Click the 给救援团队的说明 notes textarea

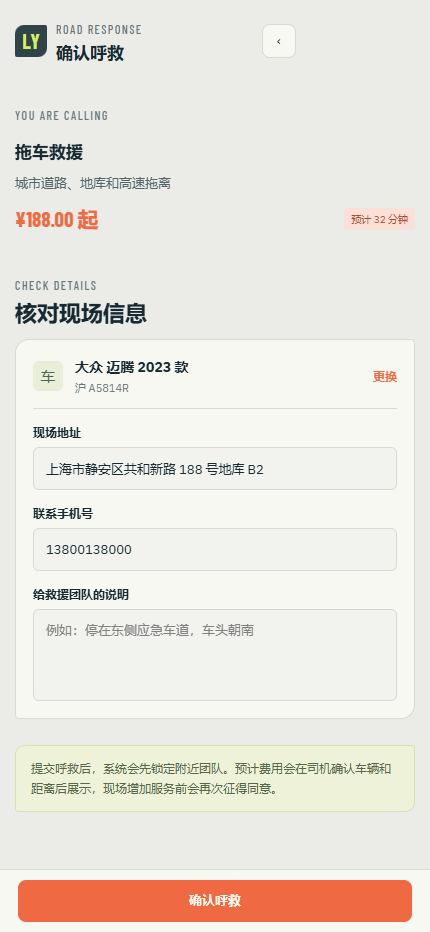pyautogui.click(x=215, y=655)
